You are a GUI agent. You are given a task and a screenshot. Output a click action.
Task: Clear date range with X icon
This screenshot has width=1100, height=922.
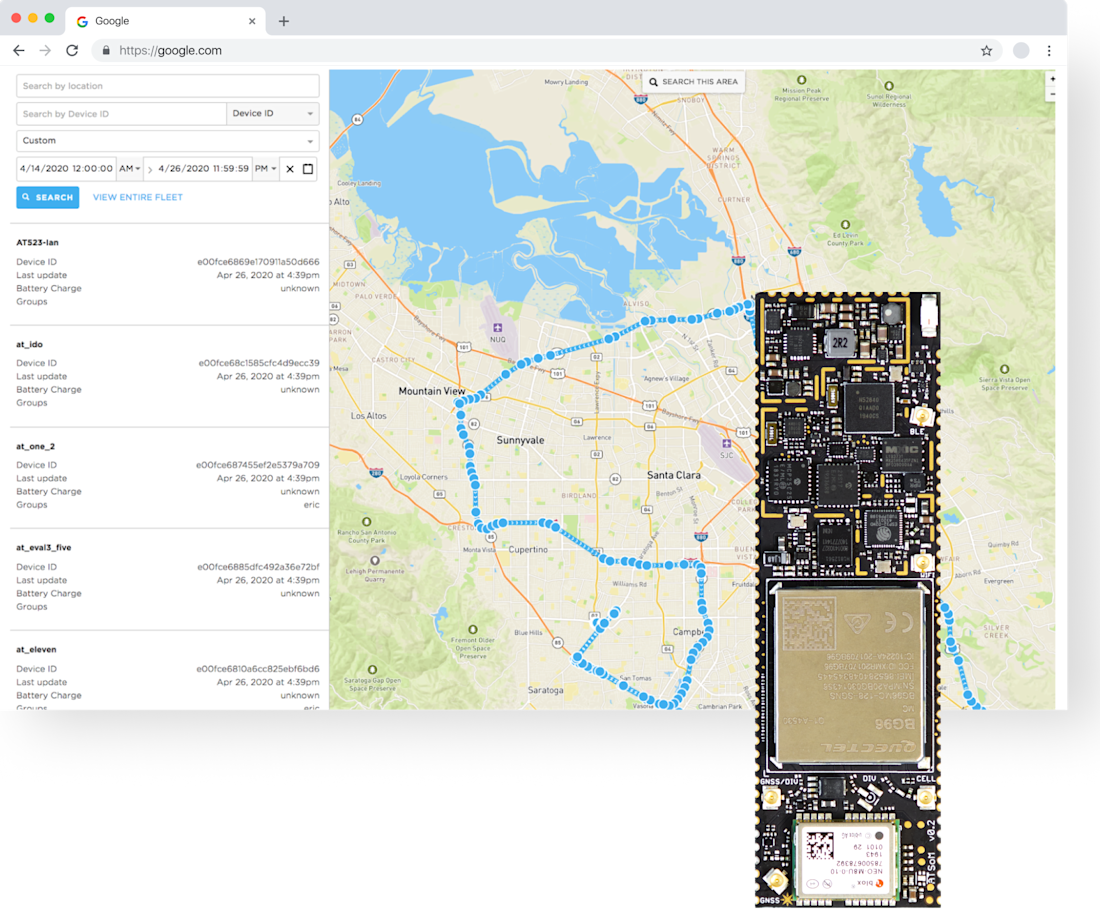[x=290, y=169]
